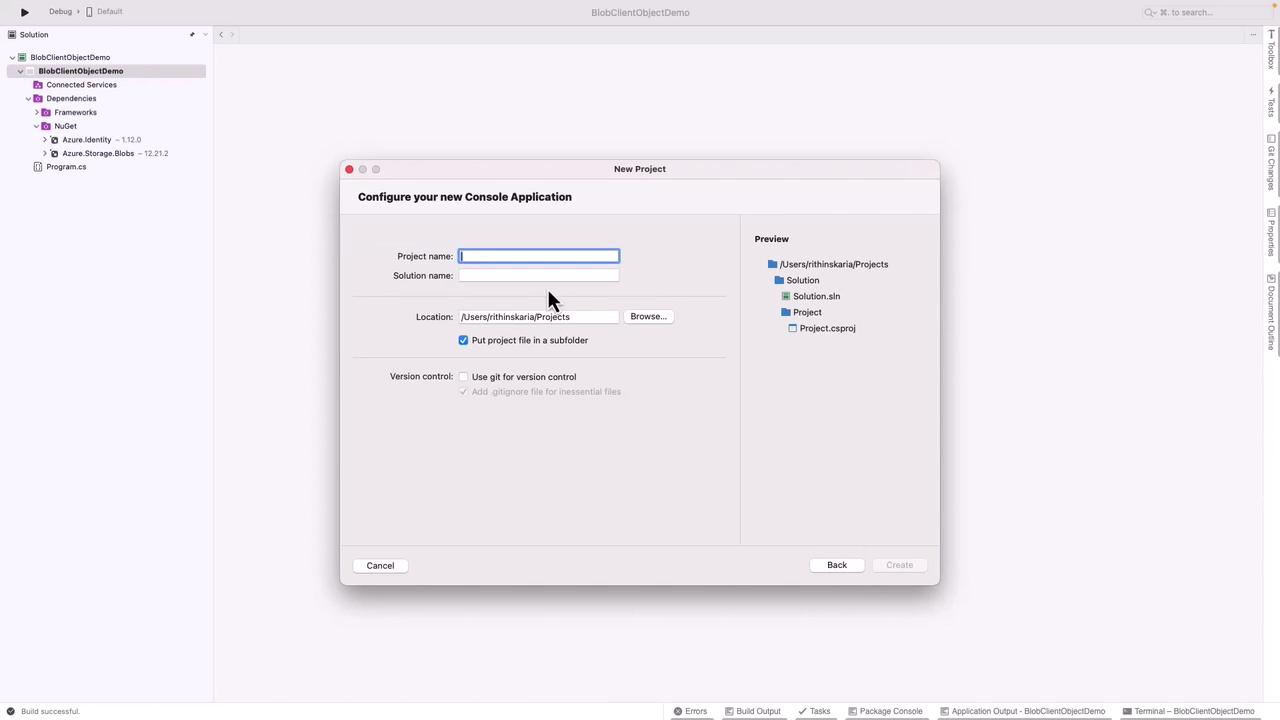Open the Tasks pad tab

(814, 712)
